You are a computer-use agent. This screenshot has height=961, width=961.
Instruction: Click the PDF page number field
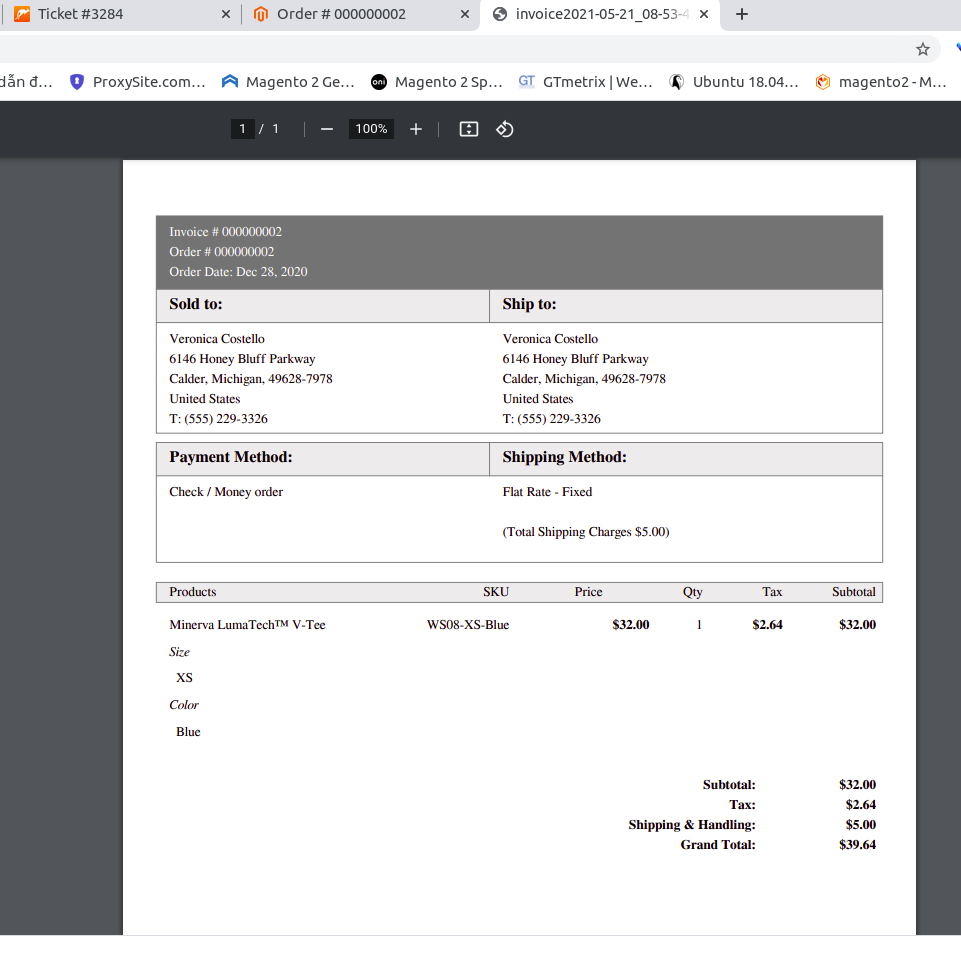pyautogui.click(x=242, y=129)
